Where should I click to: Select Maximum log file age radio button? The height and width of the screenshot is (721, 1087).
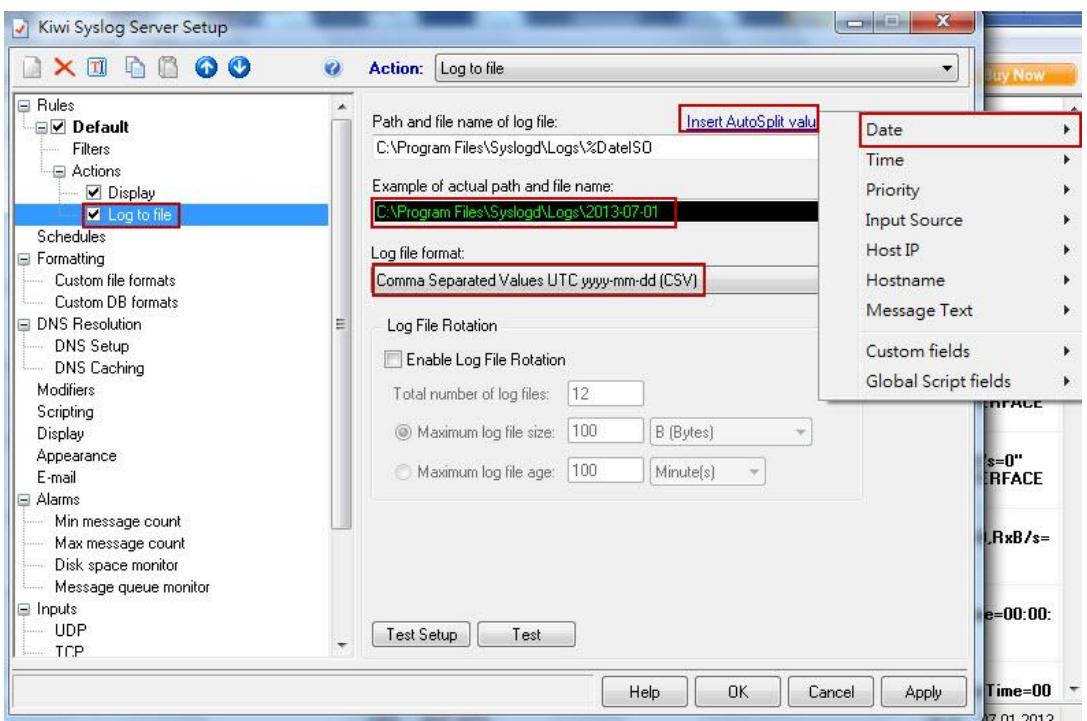pyautogui.click(x=403, y=472)
